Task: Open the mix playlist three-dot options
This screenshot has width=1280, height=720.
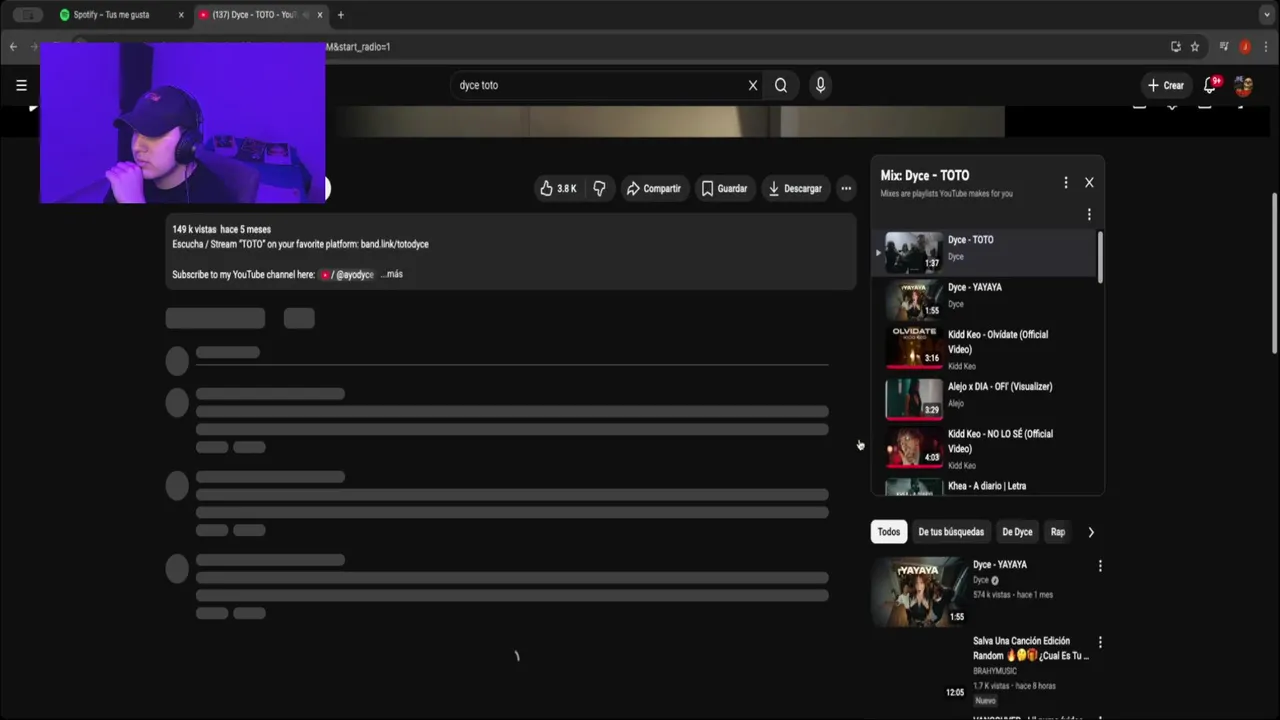Action: pyautogui.click(x=1066, y=182)
